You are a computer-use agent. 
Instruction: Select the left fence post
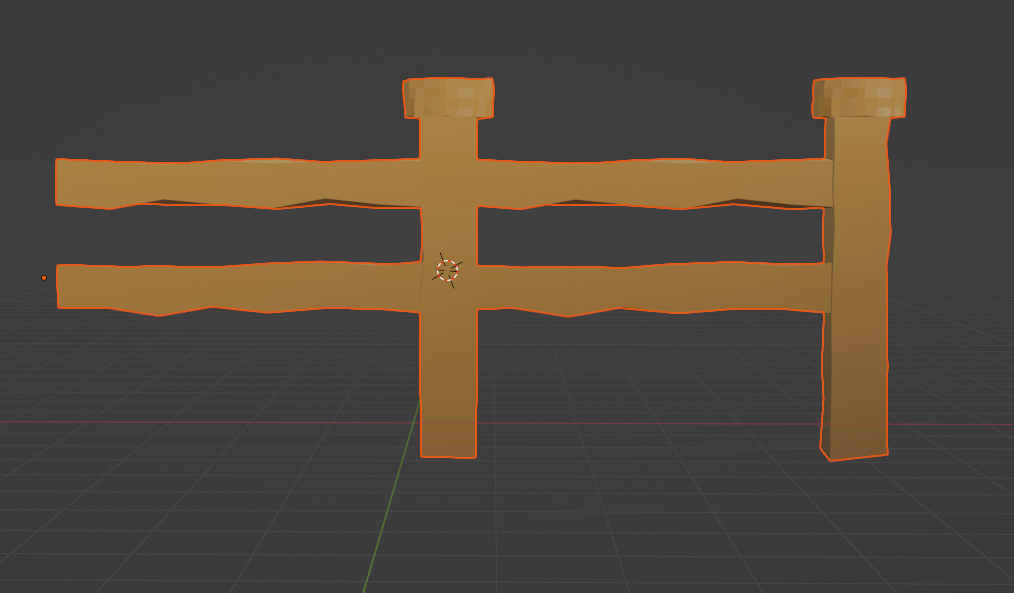point(449,380)
